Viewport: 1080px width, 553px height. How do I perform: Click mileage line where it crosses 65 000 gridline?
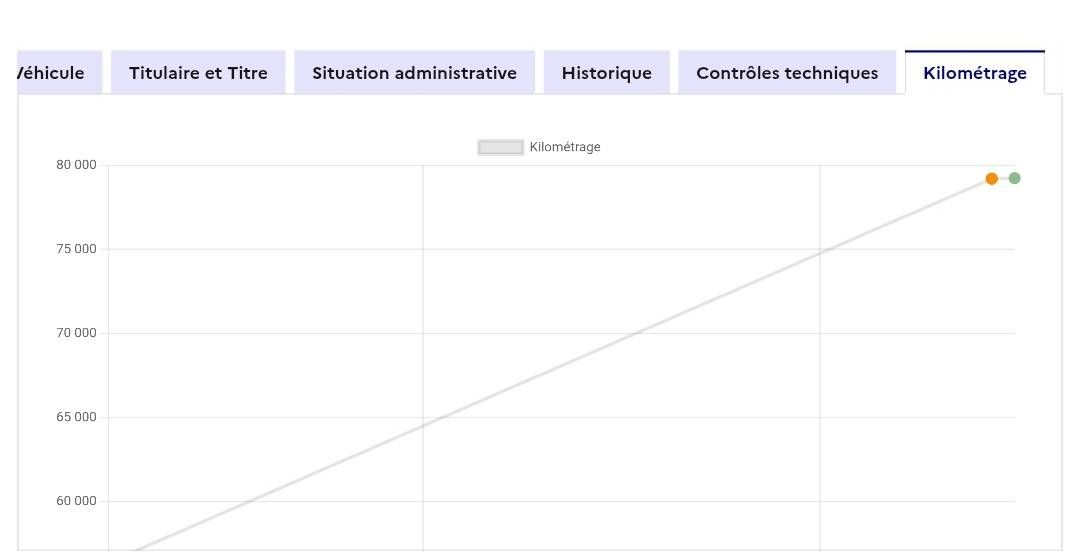click(x=439, y=417)
